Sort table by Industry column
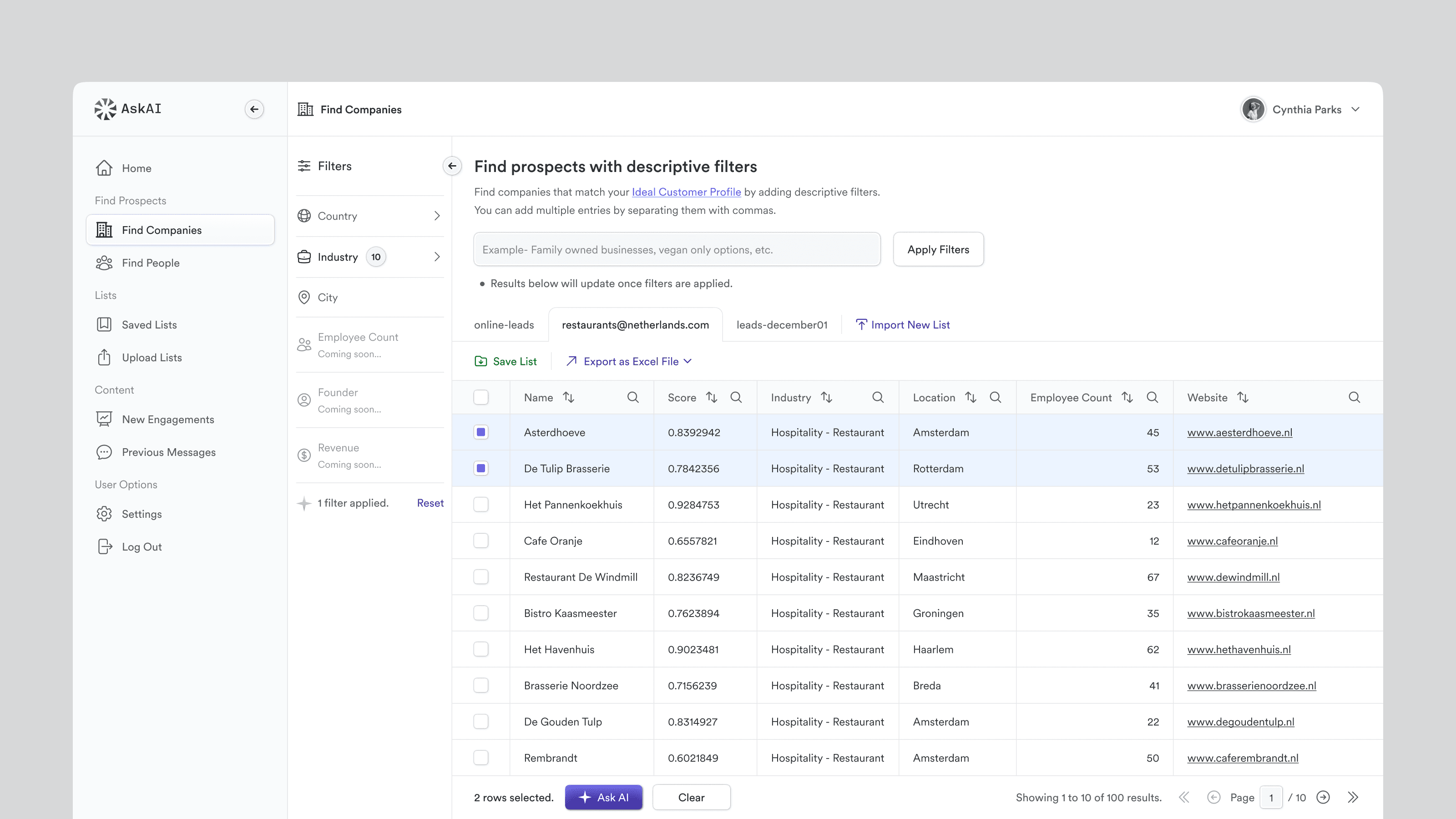Screen dimensions: 1456x819 point(826,397)
